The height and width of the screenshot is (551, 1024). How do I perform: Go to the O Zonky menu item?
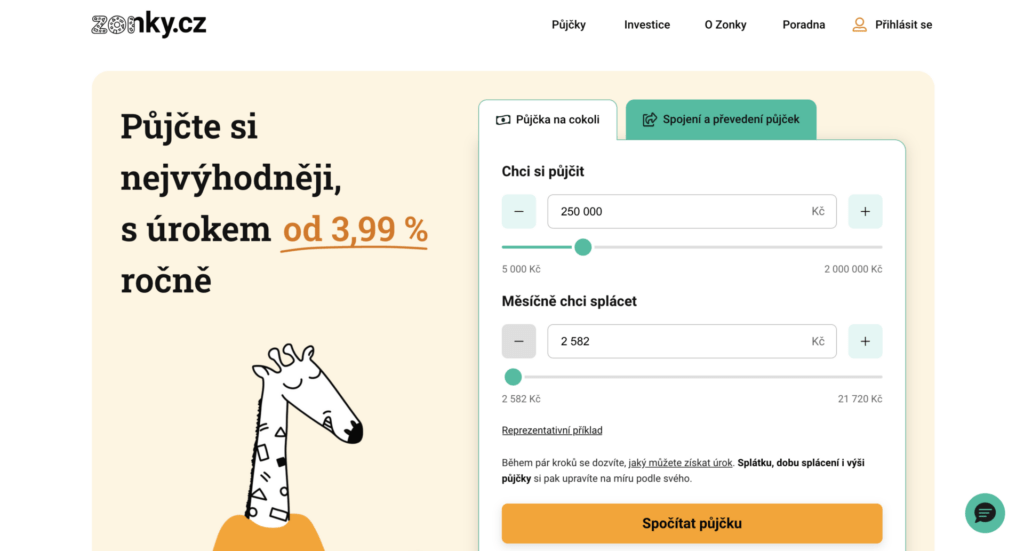click(x=725, y=25)
